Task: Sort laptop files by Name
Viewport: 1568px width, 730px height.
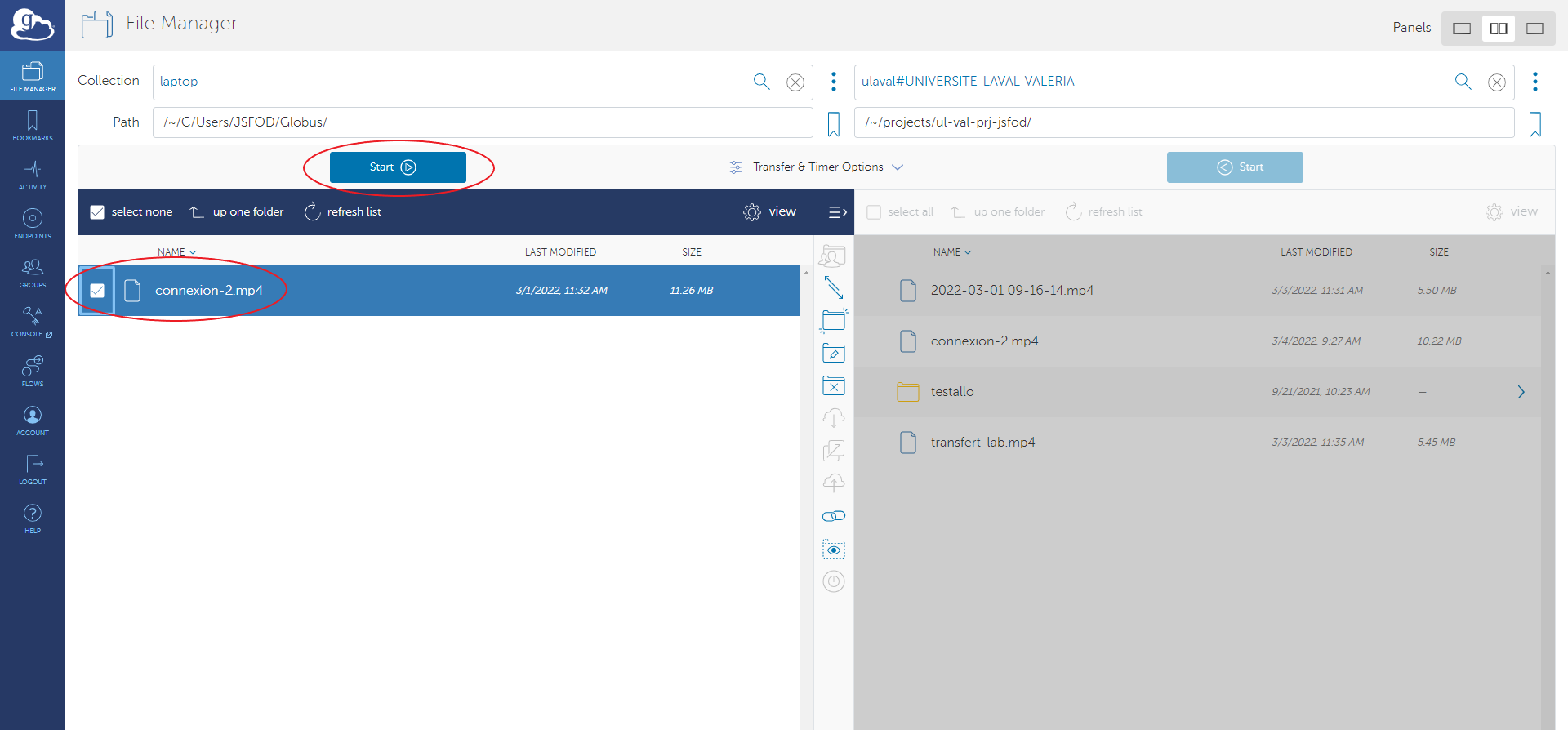Action: click(176, 252)
